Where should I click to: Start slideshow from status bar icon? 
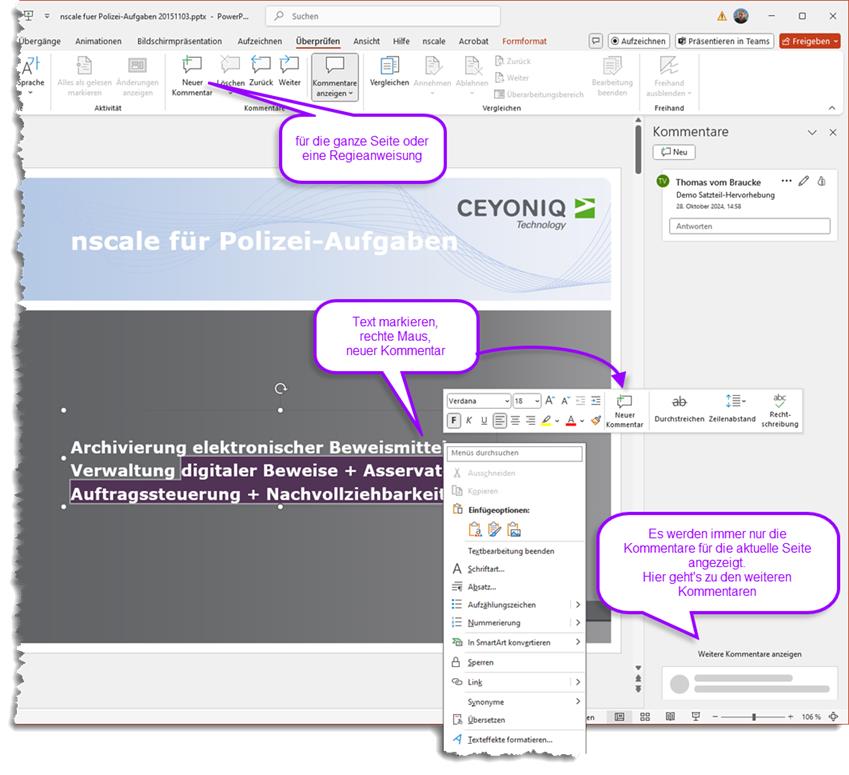tap(696, 717)
